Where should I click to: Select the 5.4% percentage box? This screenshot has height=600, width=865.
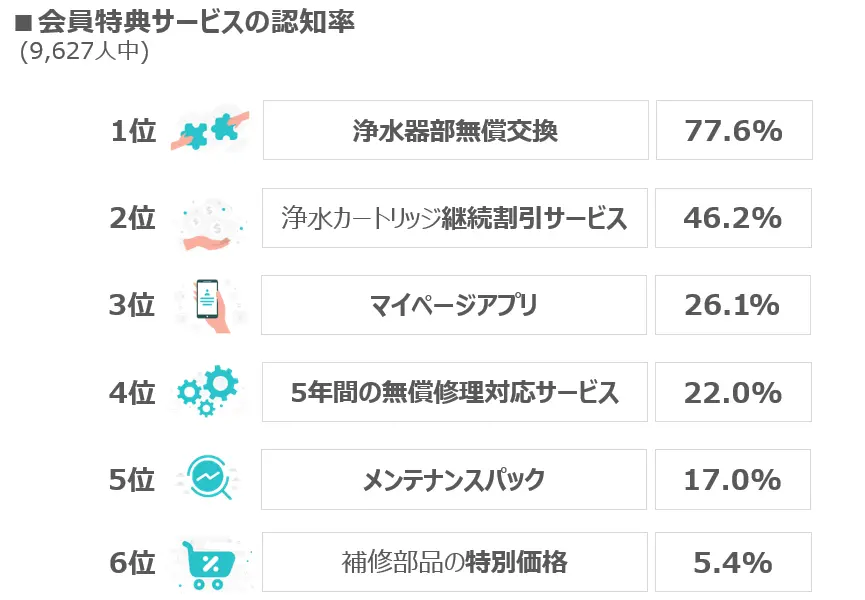(x=733, y=562)
